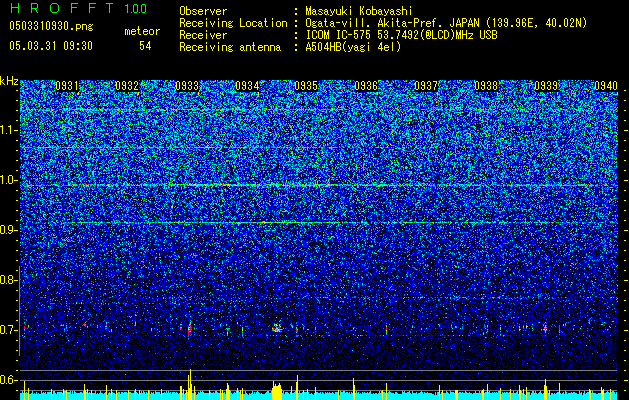Click the Observer field label

click(x=203, y=11)
